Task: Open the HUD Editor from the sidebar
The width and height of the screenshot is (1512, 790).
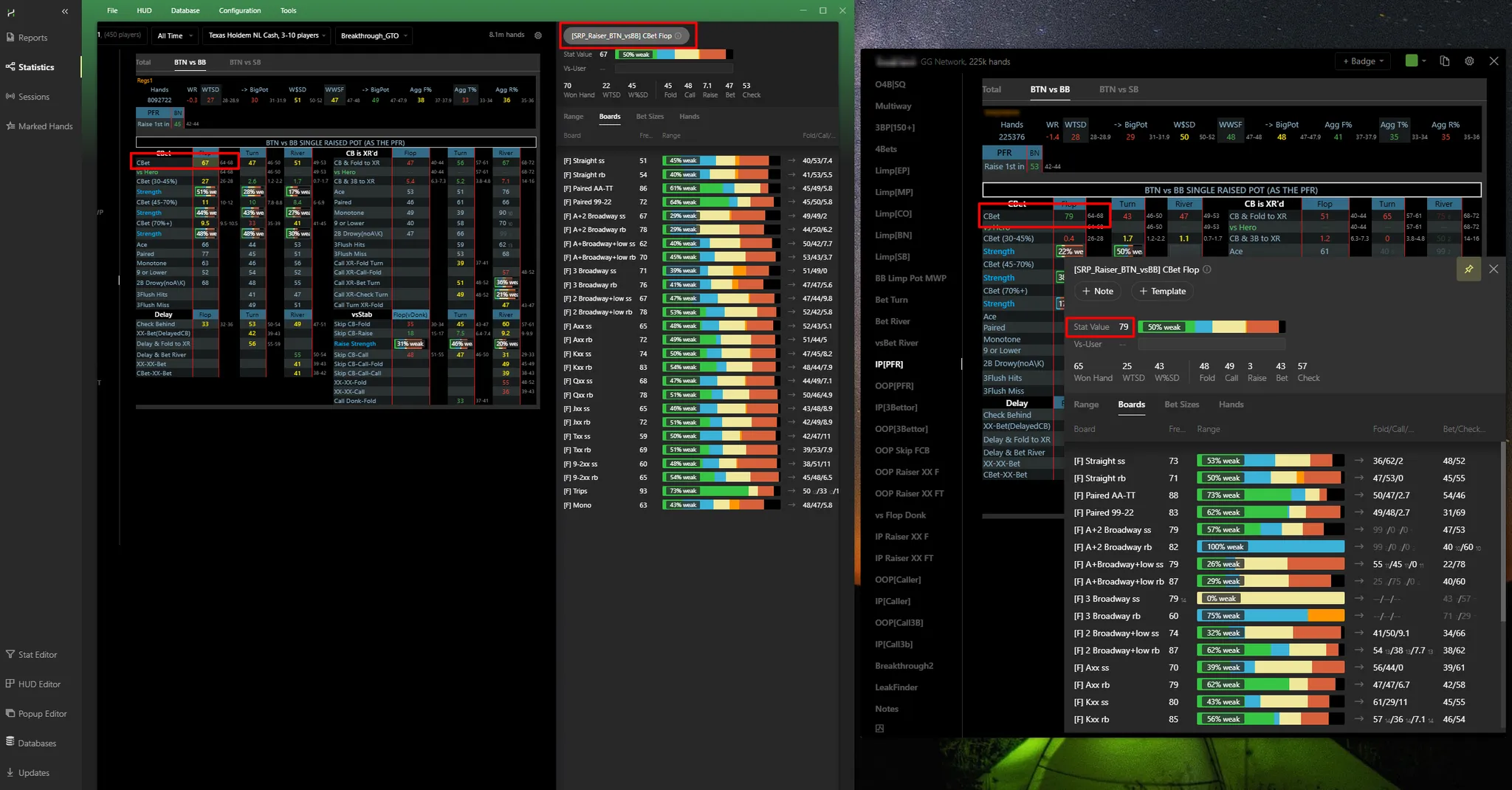Action: (x=39, y=684)
